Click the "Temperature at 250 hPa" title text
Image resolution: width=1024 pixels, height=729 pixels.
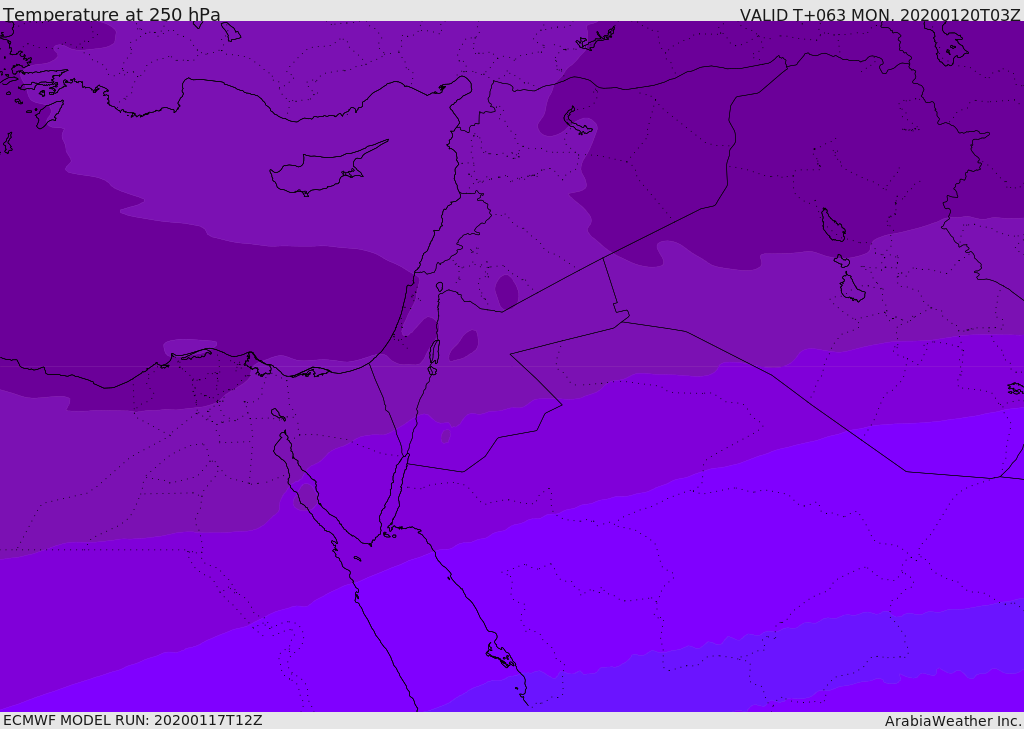[x=112, y=14]
